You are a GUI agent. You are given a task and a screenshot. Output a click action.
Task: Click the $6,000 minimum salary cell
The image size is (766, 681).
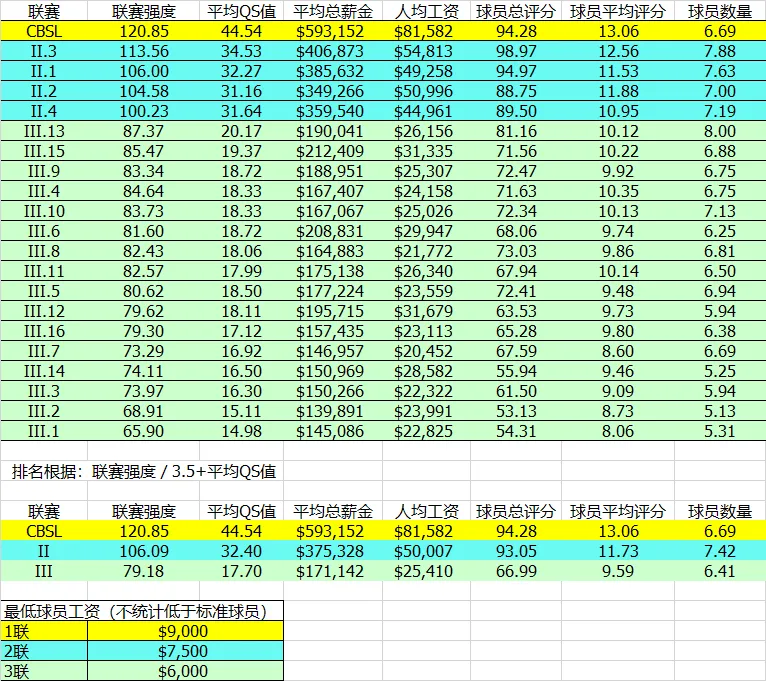coord(184,671)
